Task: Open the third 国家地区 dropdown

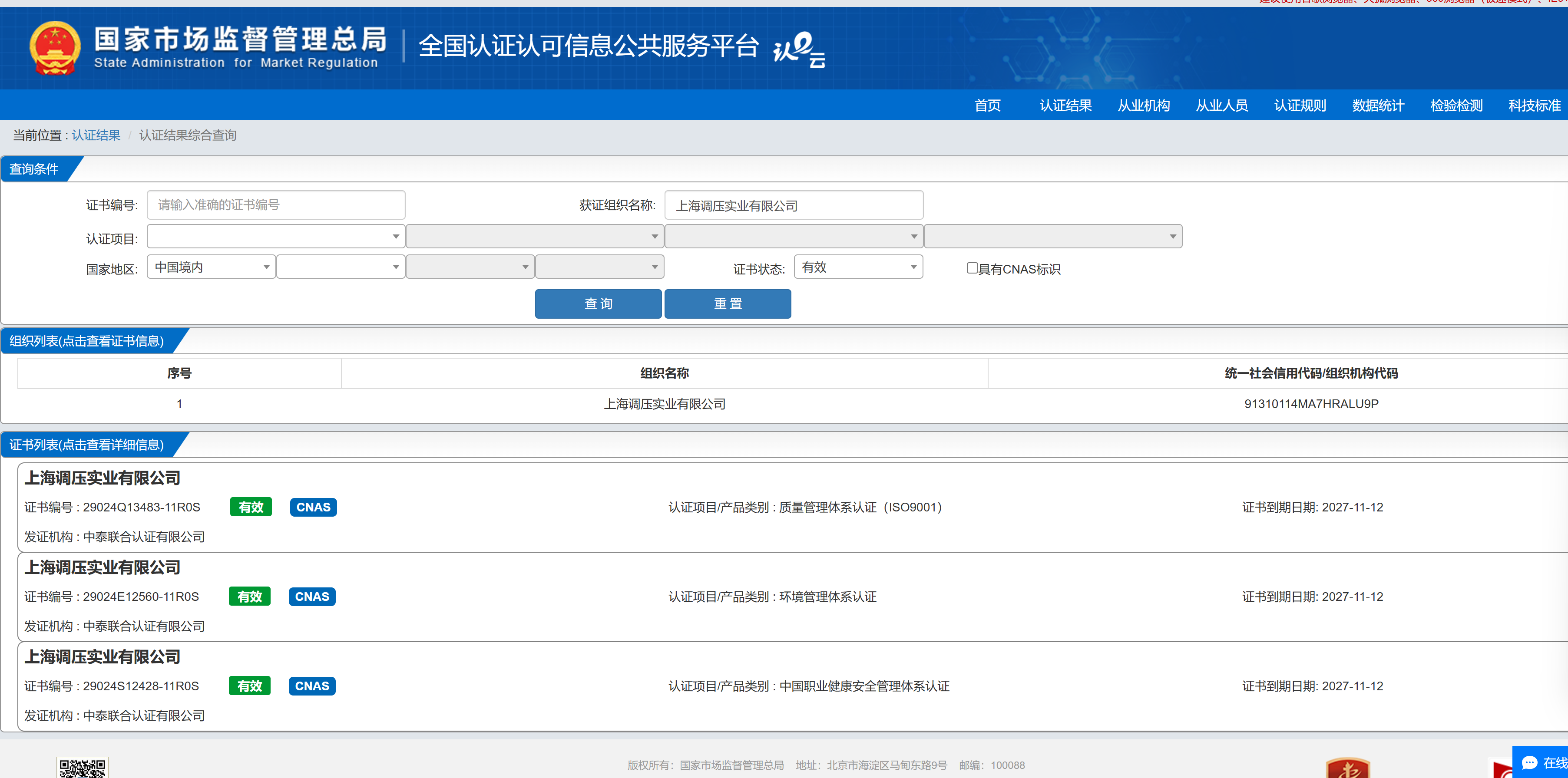Action: pos(470,267)
